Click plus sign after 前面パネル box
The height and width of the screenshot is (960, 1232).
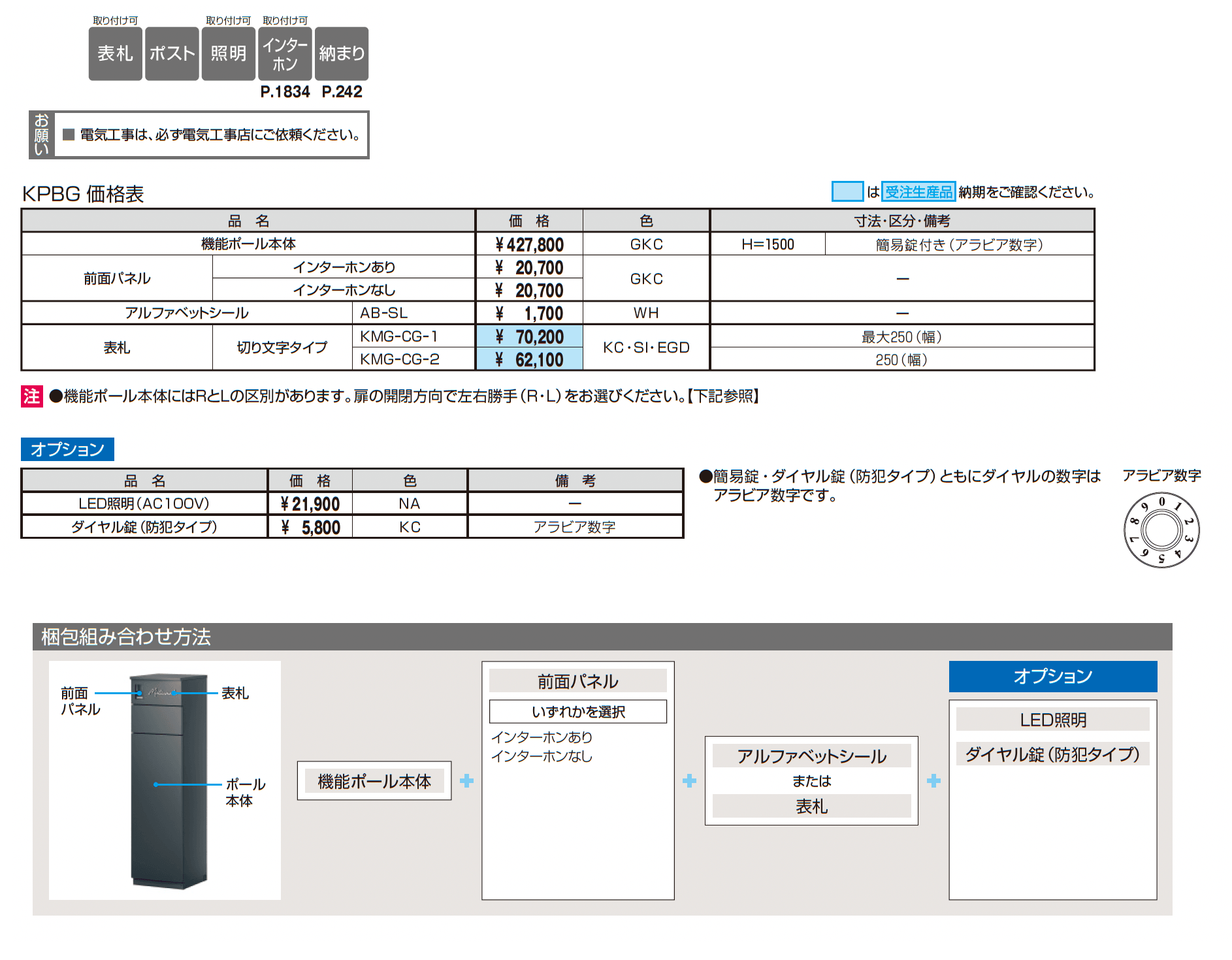689,780
